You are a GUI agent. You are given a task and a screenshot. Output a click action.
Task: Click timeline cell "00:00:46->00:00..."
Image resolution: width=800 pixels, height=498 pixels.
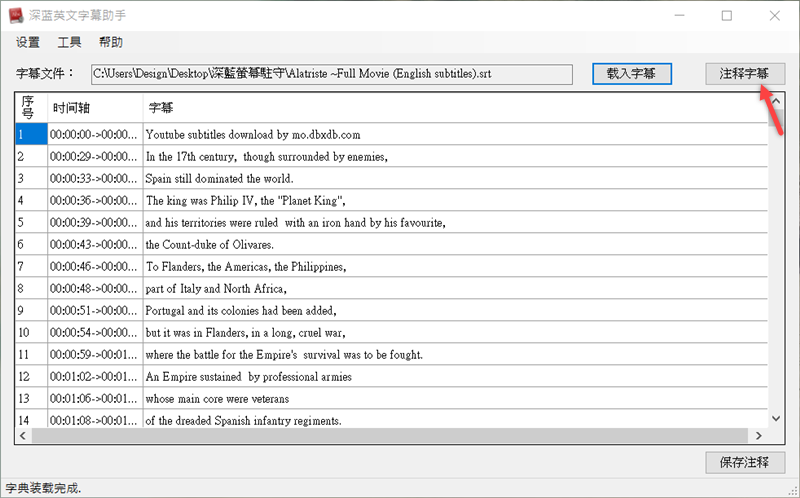point(95,266)
